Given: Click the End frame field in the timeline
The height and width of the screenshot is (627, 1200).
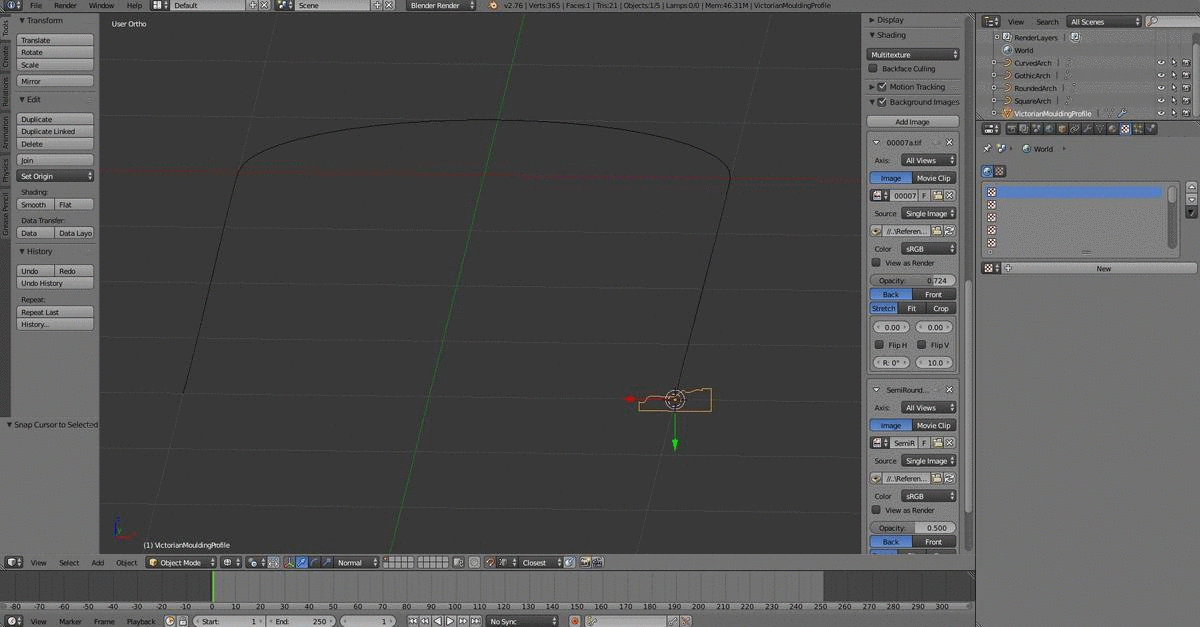Looking at the screenshot, I should coord(298,621).
